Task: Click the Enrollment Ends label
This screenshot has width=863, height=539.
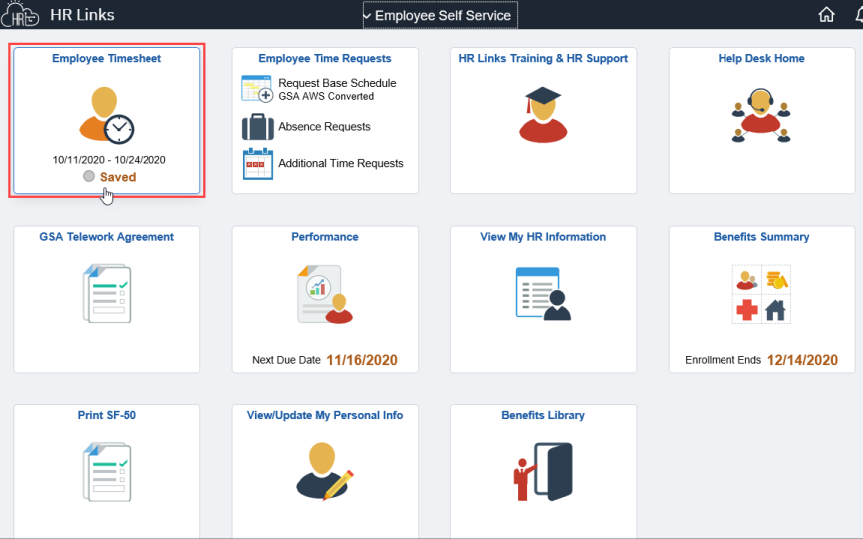Action: tap(723, 360)
